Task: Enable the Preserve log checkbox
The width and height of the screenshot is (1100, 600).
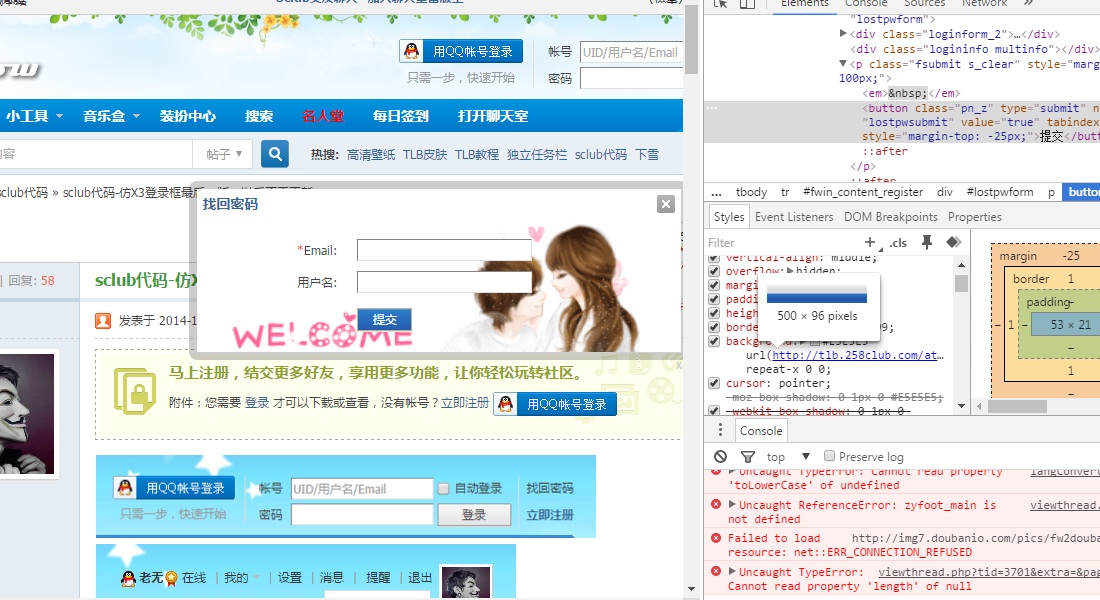Action: [829, 456]
